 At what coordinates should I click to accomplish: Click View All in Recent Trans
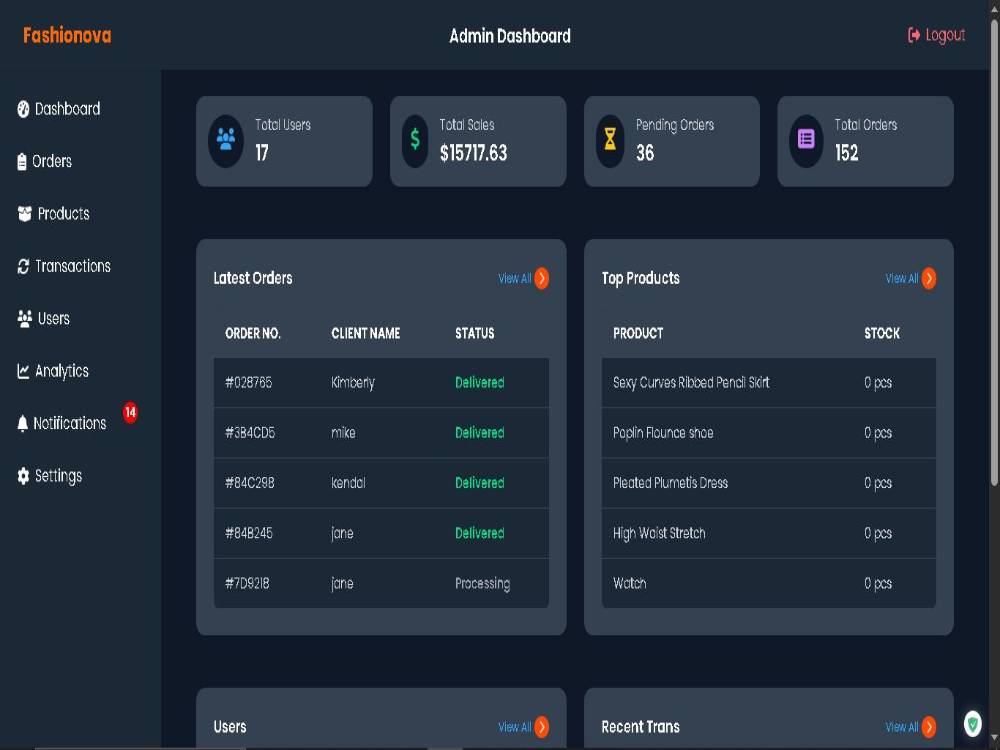click(x=902, y=727)
